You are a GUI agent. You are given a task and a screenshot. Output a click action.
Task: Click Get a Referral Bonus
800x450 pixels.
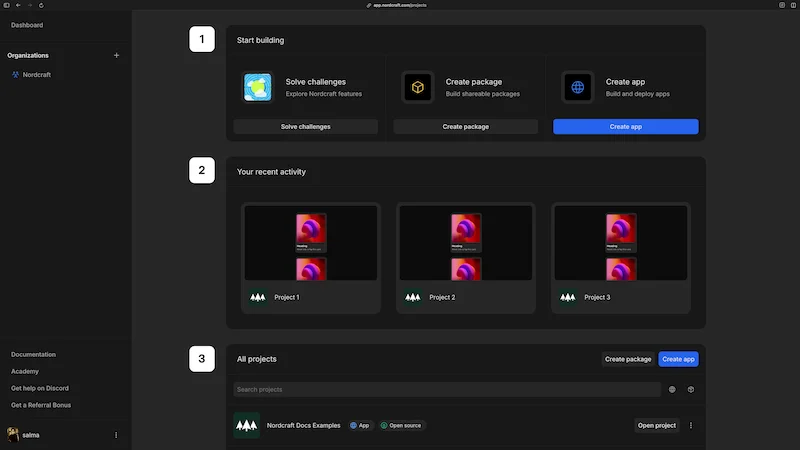tap(41, 405)
